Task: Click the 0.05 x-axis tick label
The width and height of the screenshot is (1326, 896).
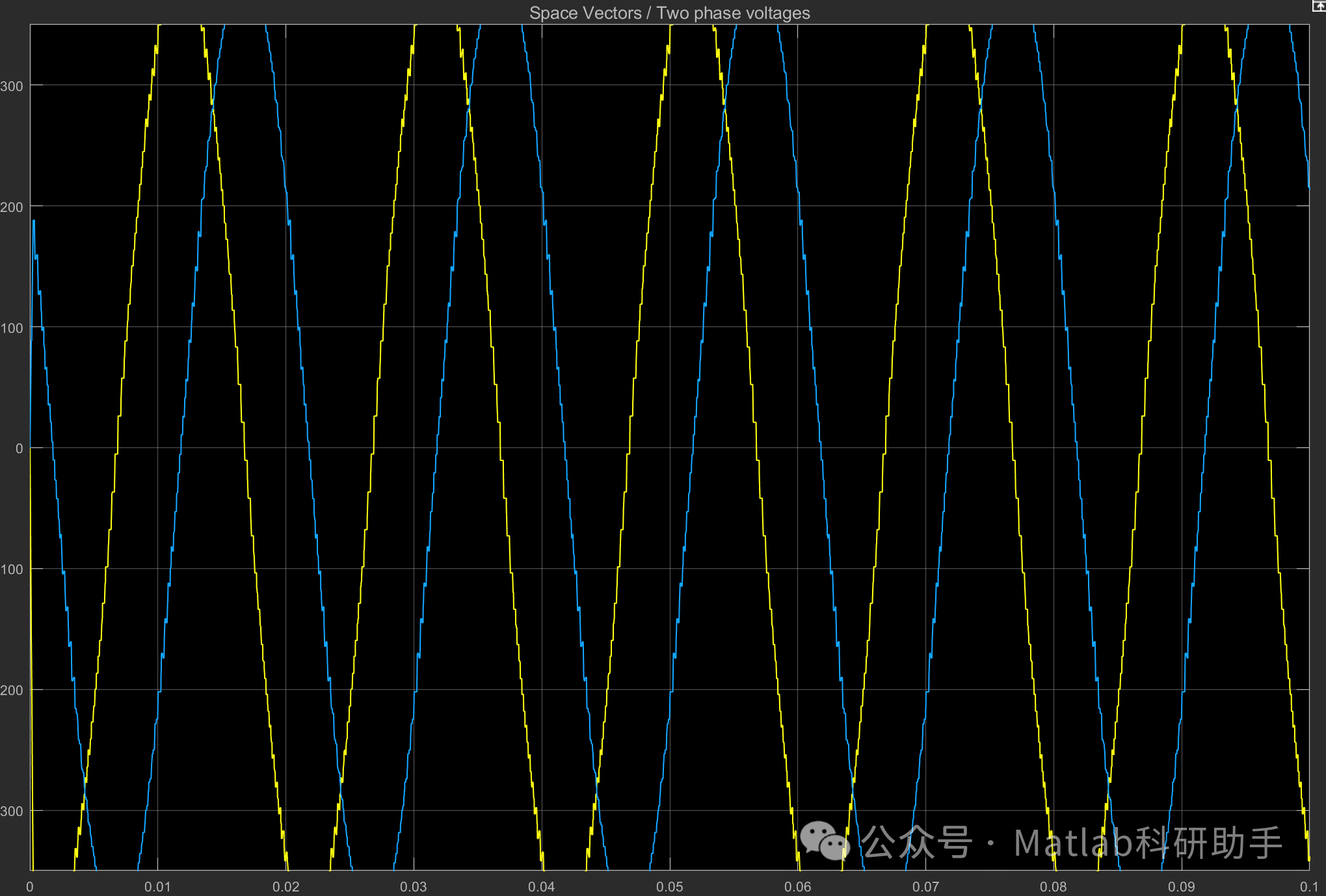Action: tap(669, 887)
